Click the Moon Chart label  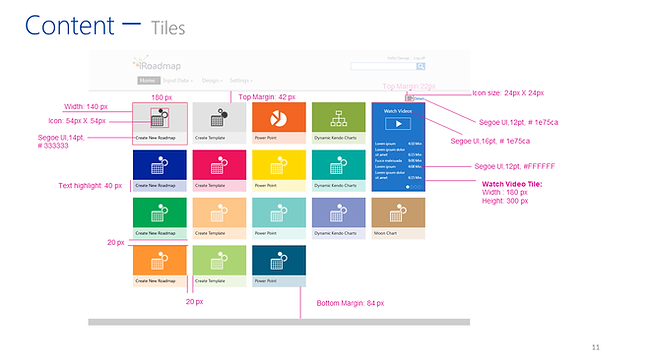385,233
